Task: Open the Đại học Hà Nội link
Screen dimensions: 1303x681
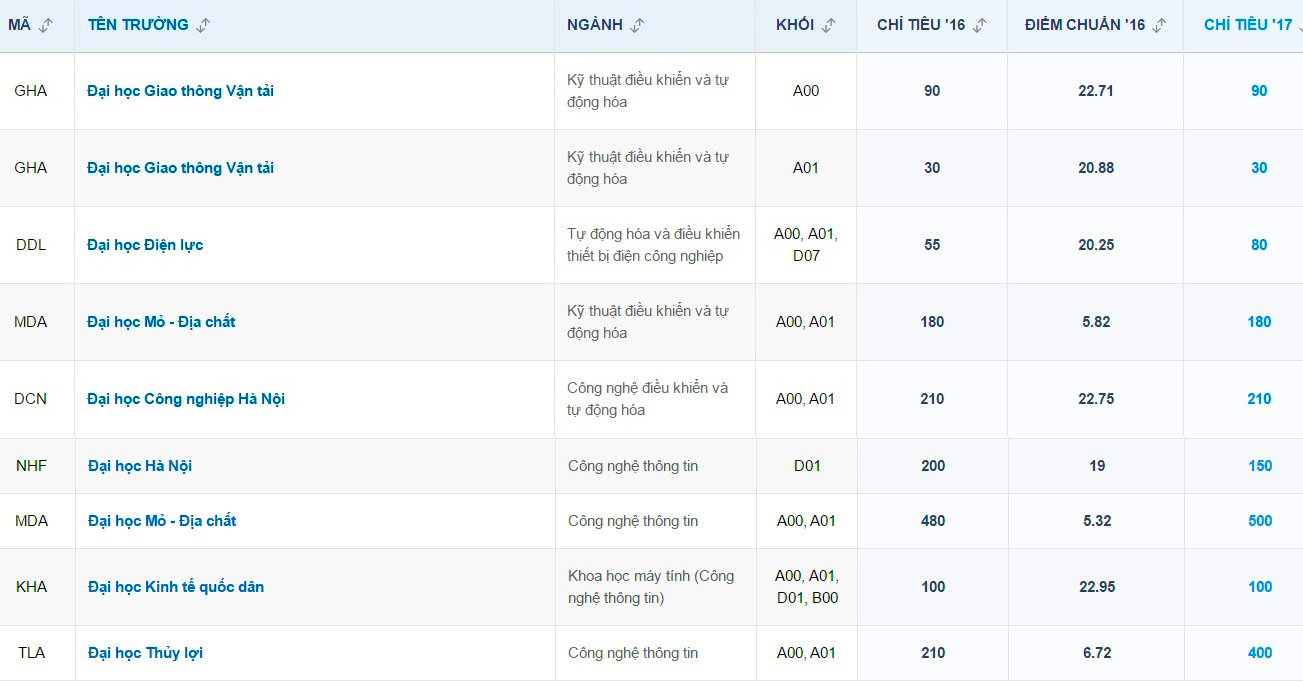Action: [x=140, y=466]
